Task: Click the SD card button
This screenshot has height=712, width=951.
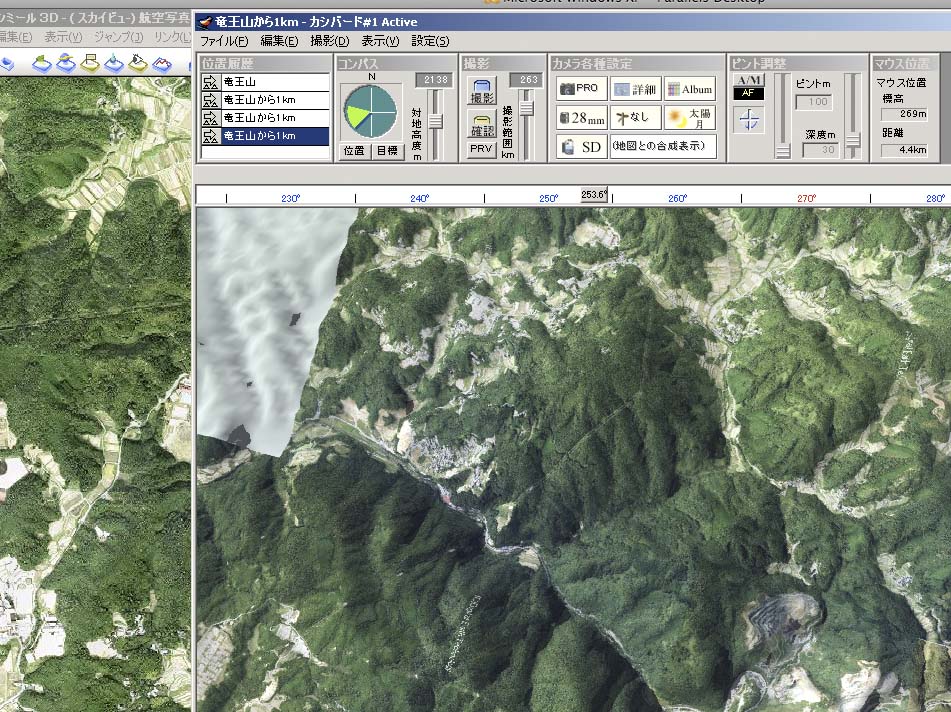Action: [580, 147]
